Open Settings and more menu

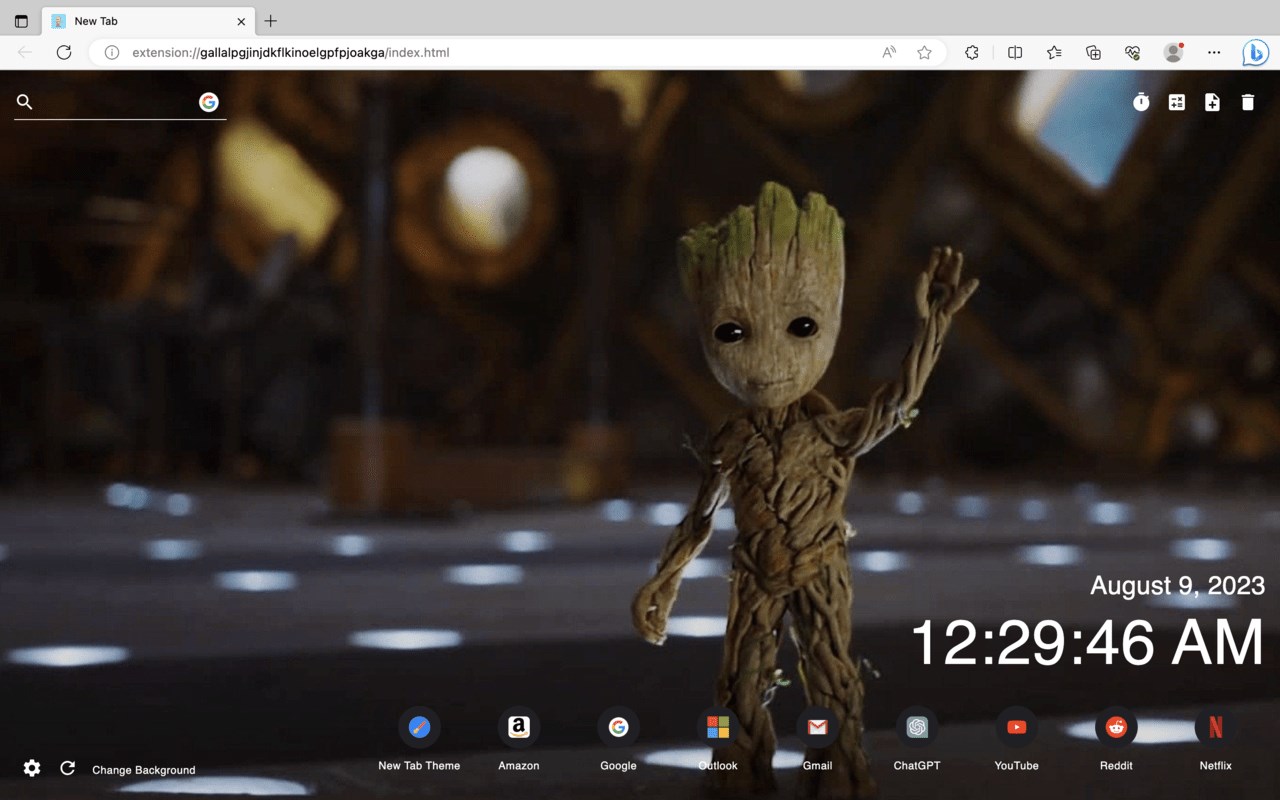click(1214, 52)
